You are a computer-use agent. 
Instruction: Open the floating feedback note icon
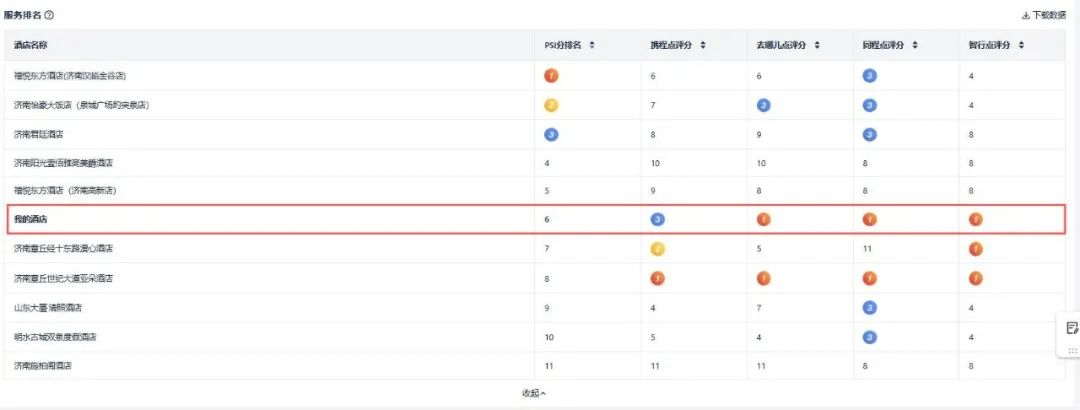click(x=1071, y=328)
